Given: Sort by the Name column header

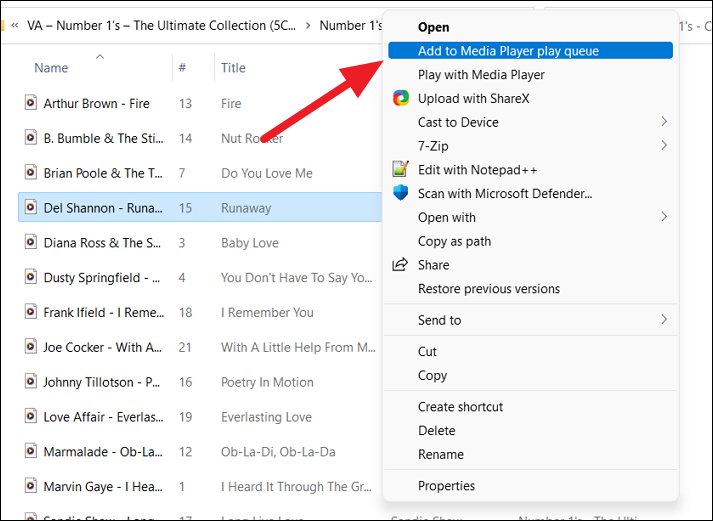Looking at the screenshot, I should click(51, 68).
